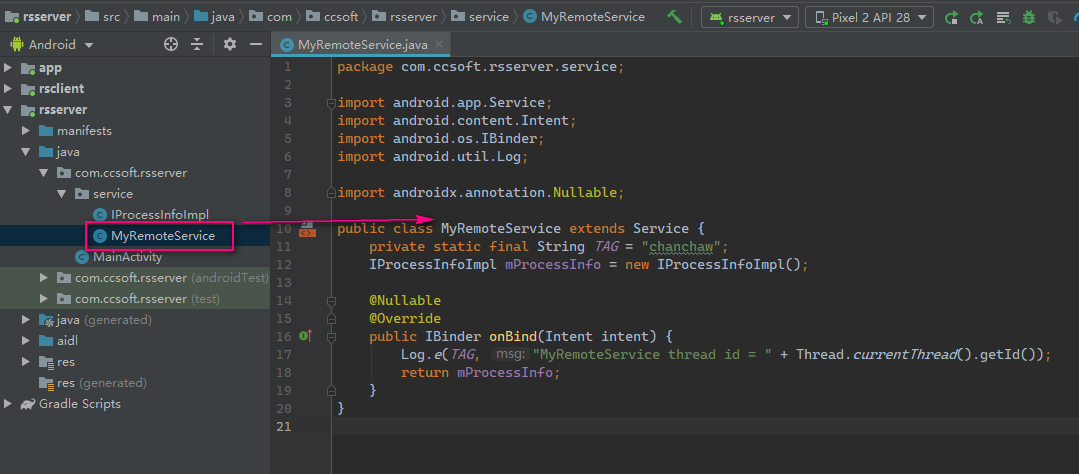The height and width of the screenshot is (474, 1079).
Task: Click the Collapse All icon in Project panel
Action: point(197,44)
